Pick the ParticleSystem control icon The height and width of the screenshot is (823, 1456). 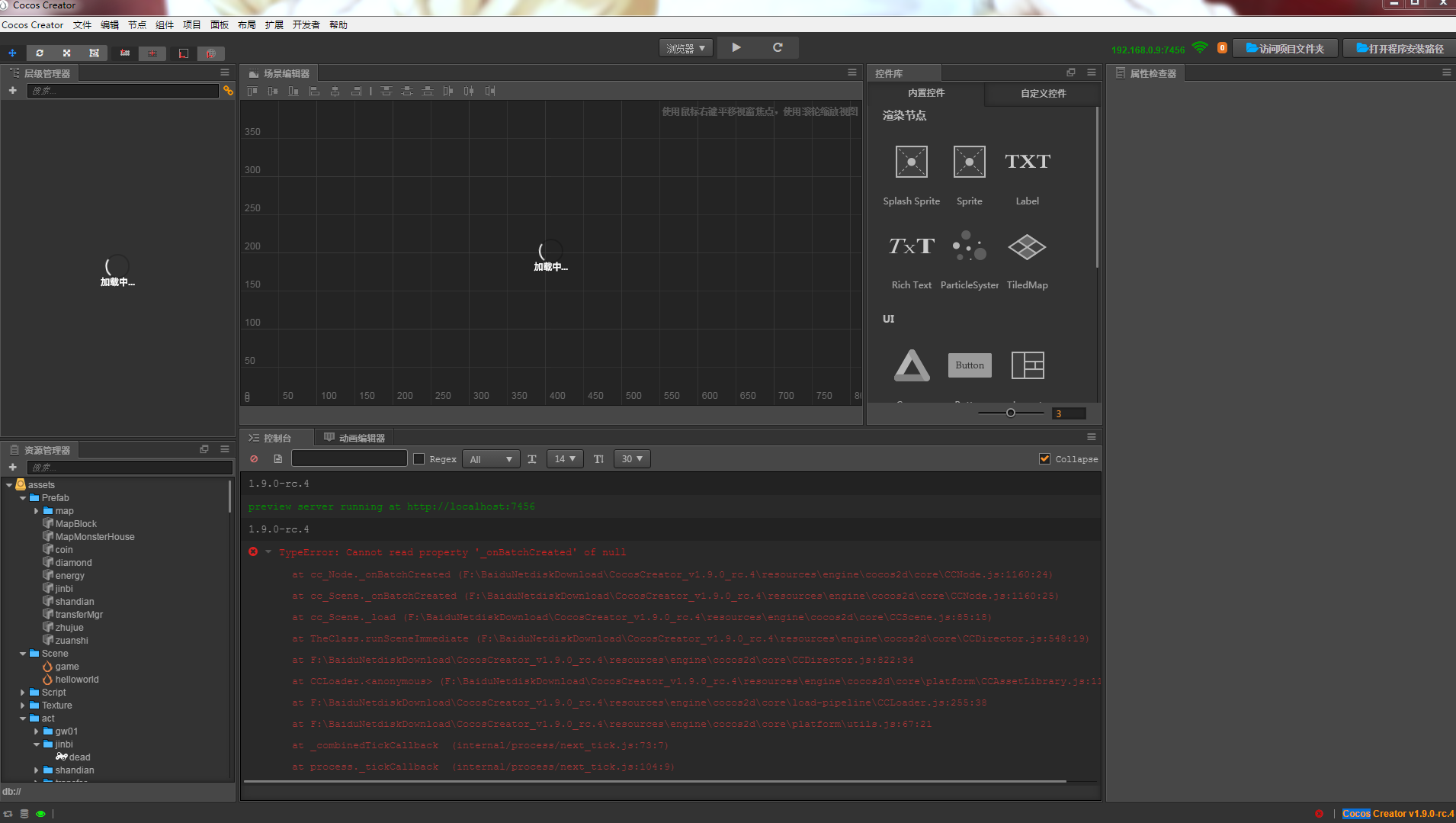970,246
